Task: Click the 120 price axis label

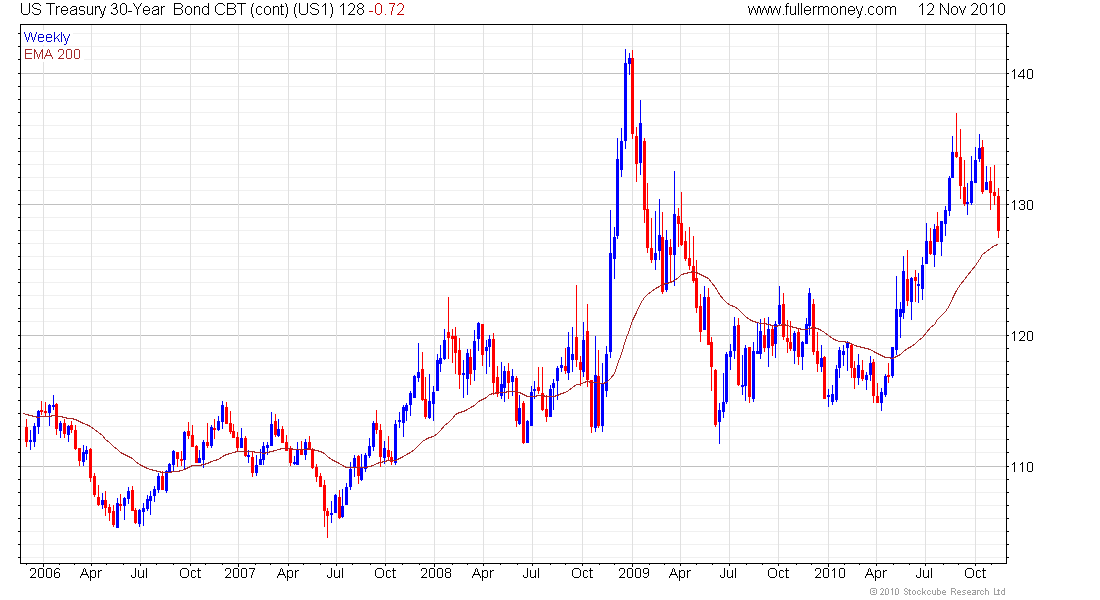Action: coord(1021,336)
